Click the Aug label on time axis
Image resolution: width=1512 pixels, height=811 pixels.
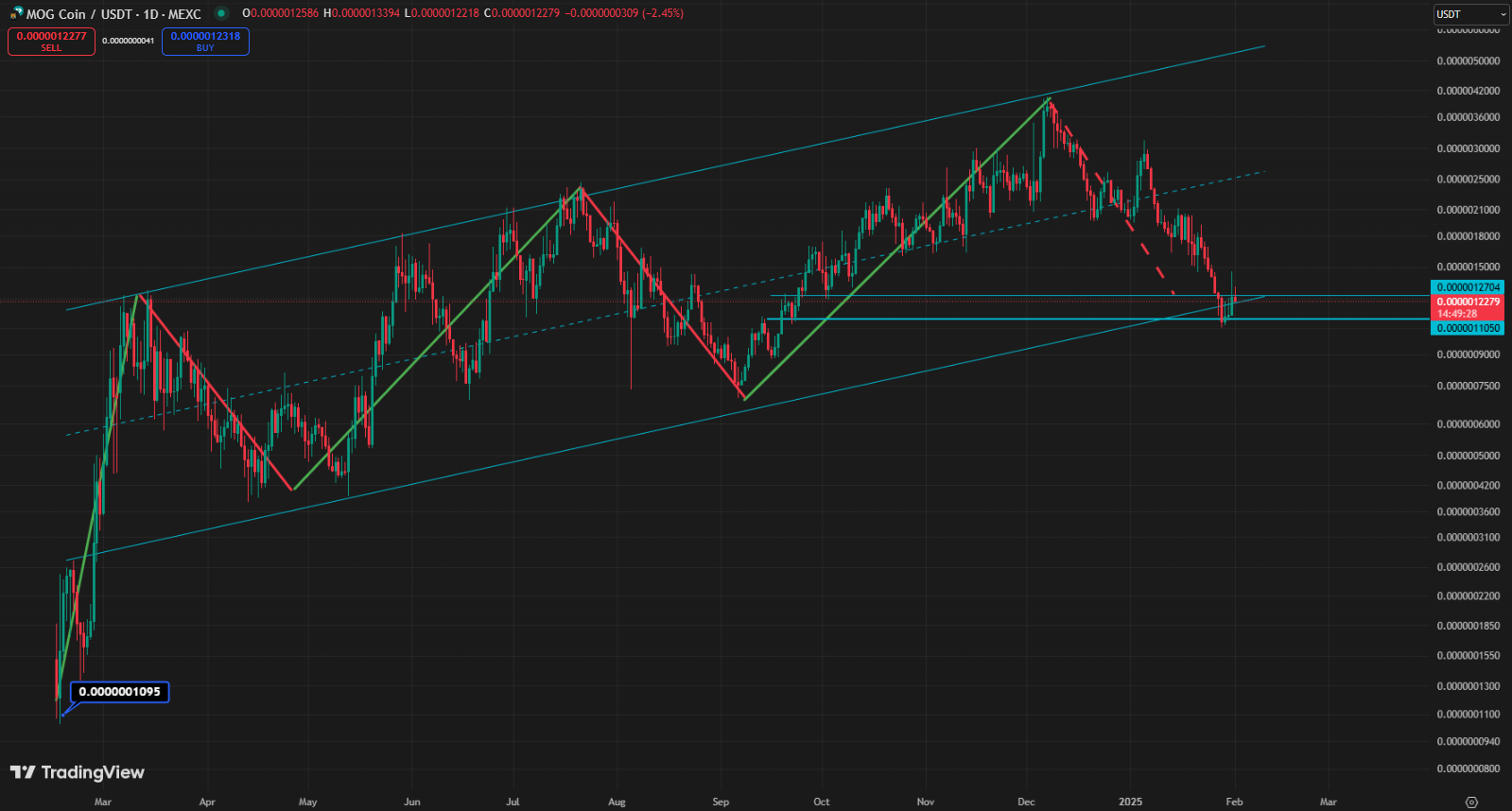coord(617,802)
